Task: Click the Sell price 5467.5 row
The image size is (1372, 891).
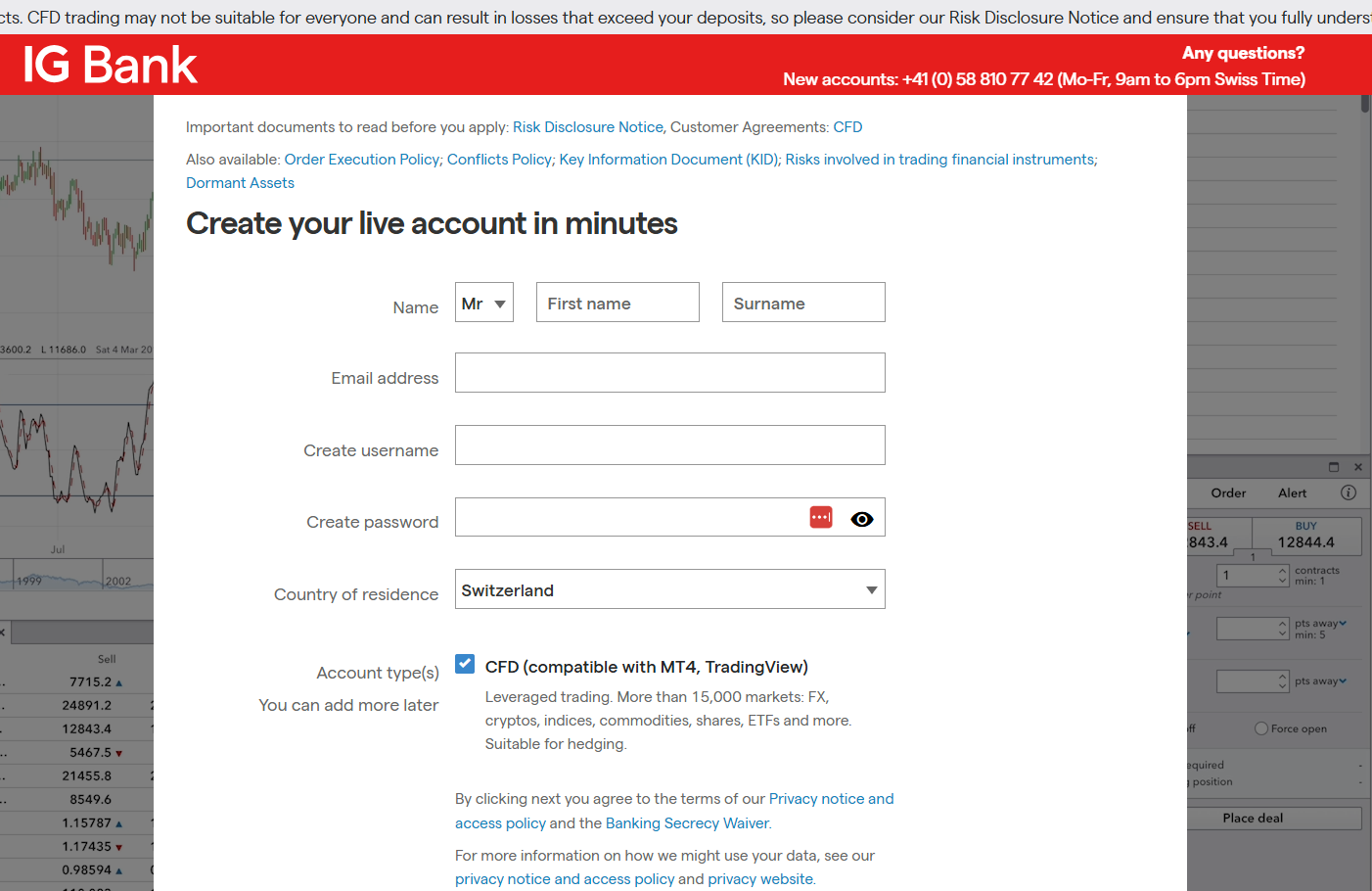Action: point(90,753)
